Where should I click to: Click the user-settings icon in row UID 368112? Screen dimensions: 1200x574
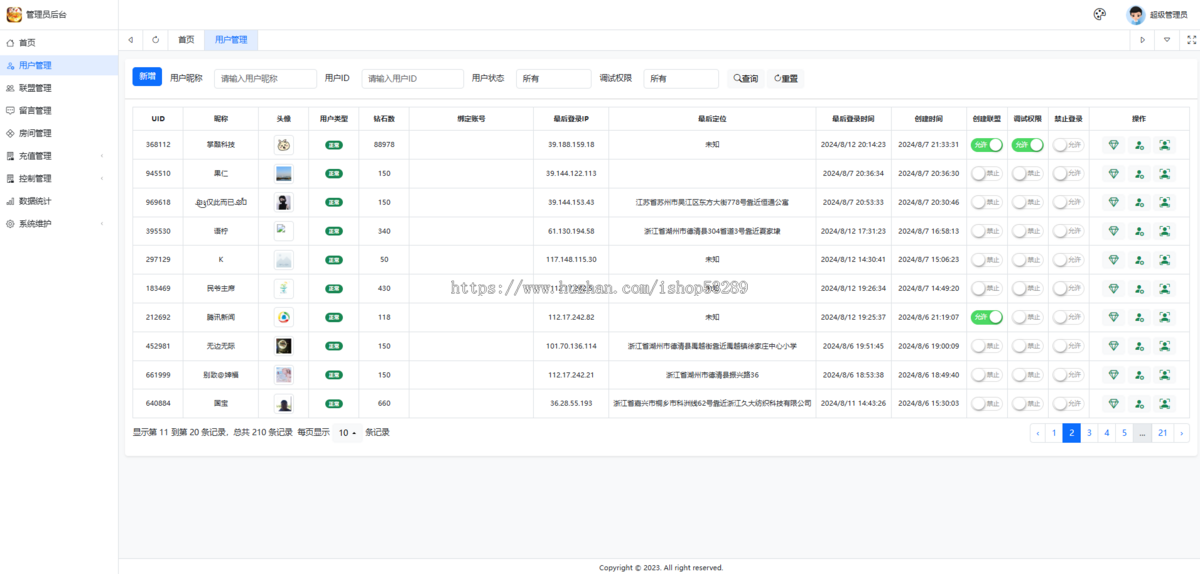1139,145
